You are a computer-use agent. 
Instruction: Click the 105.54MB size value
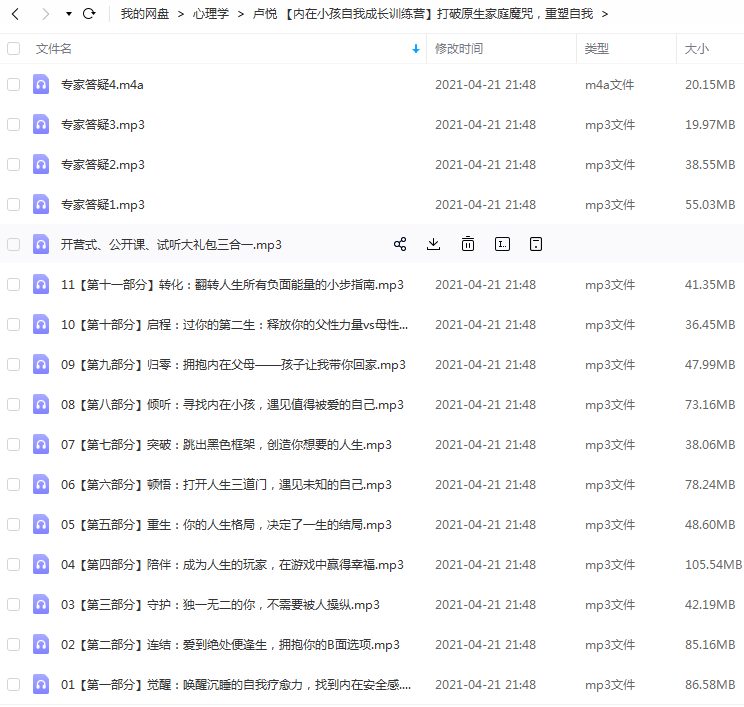coord(713,565)
